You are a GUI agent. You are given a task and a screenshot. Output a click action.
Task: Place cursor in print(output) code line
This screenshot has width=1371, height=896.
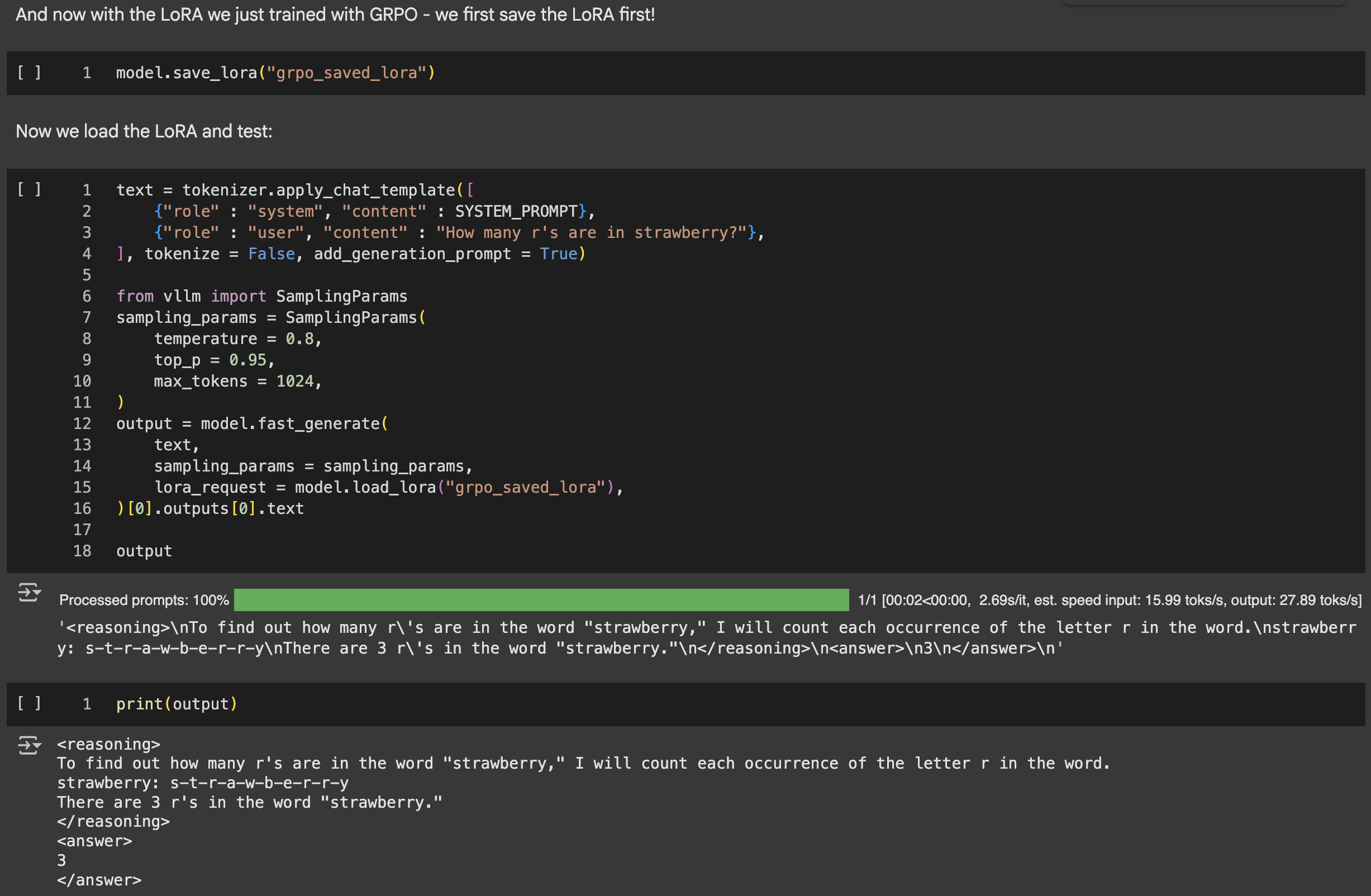point(177,704)
